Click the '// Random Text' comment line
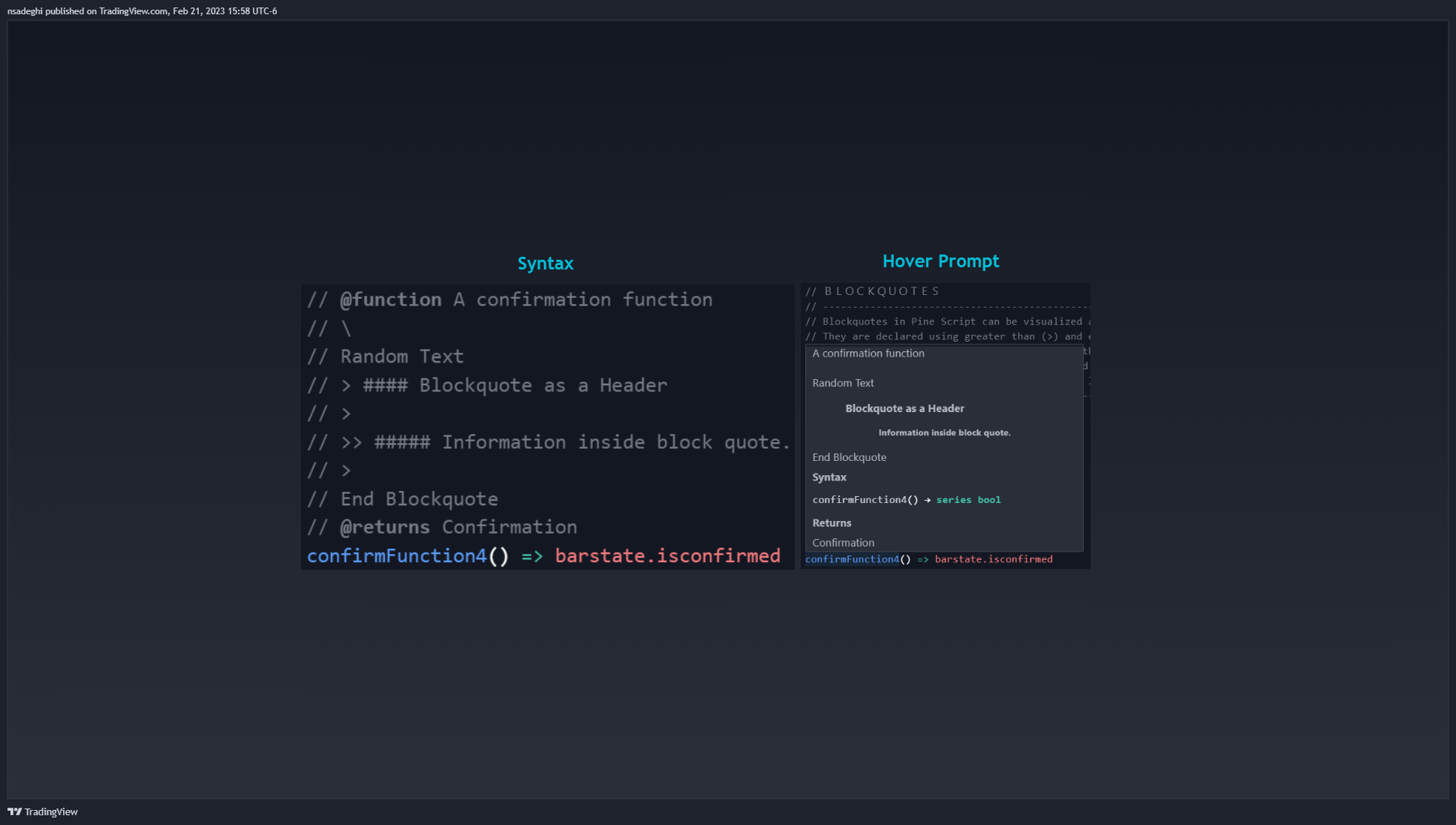This screenshot has height=825, width=1456. click(x=385, y=357)
